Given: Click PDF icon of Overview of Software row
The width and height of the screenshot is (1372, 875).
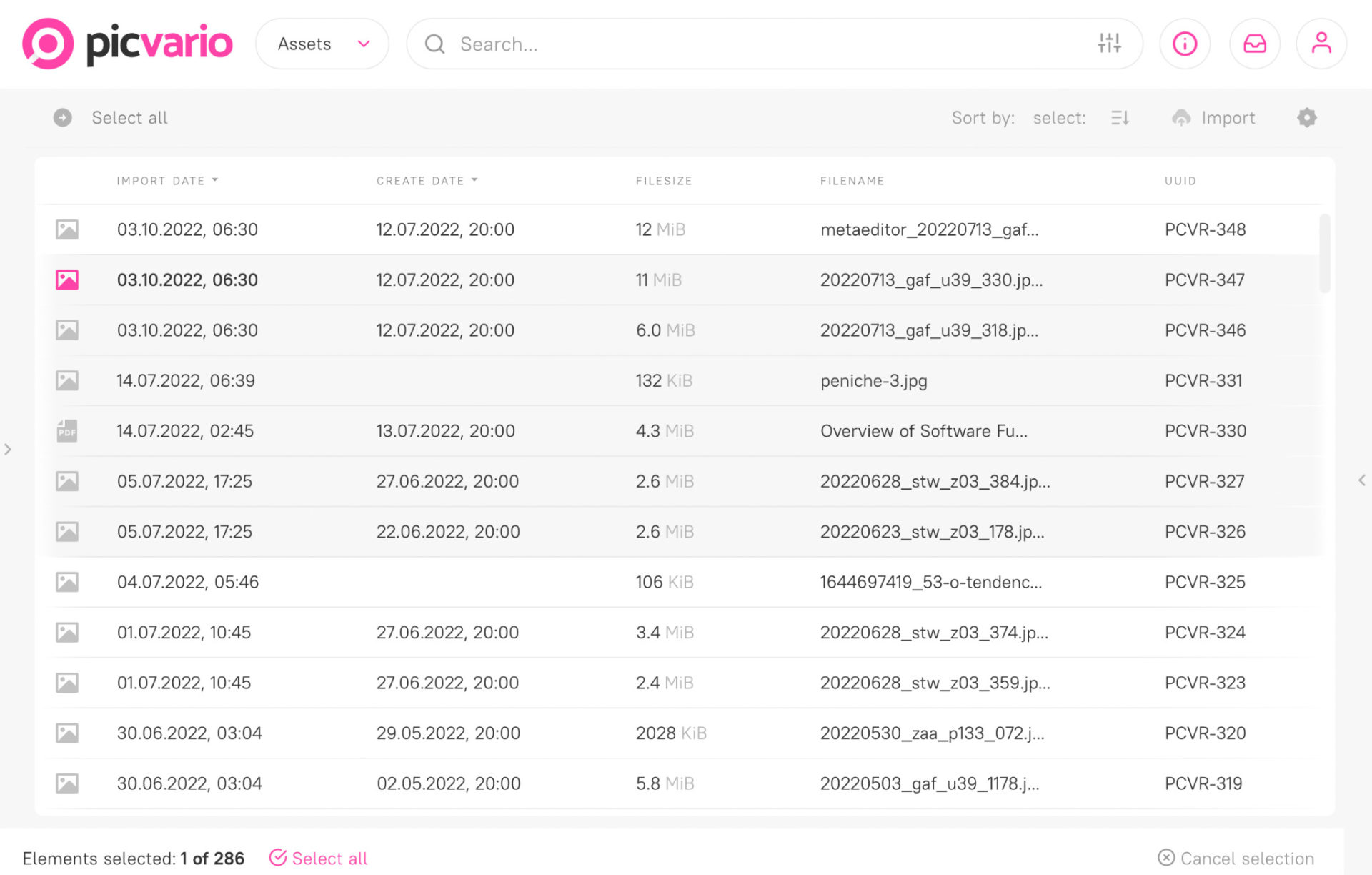Looking at the screenshot, I should (x=67, y=431).
